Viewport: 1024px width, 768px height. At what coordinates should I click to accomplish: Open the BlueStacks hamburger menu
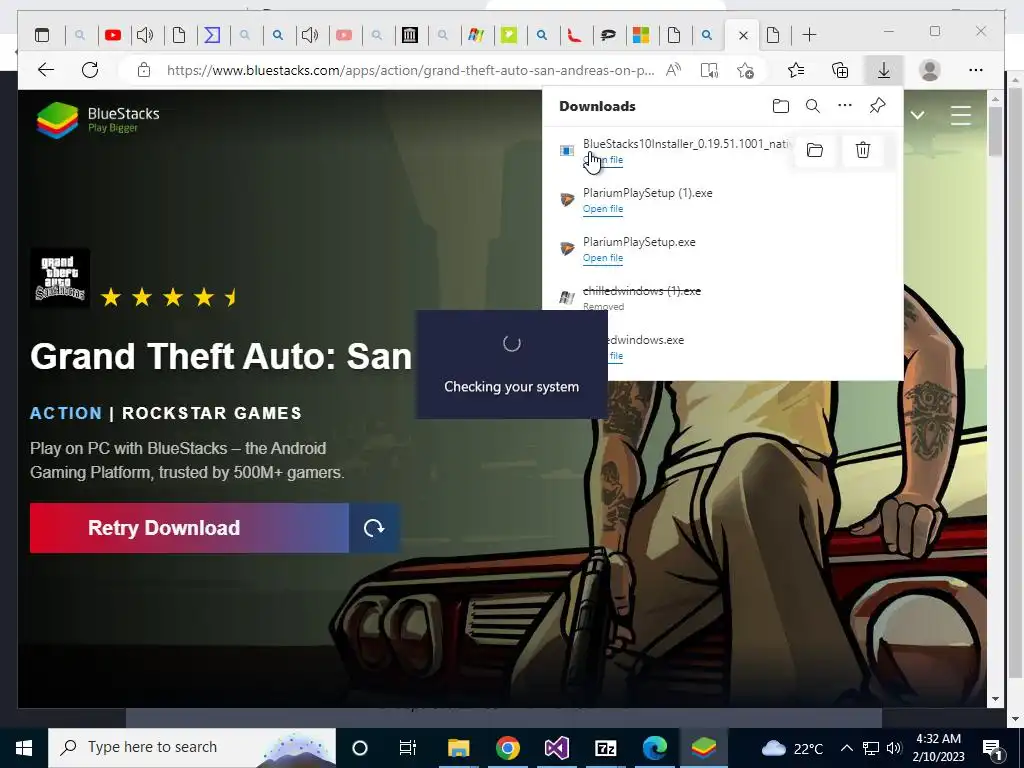[x=961, y=116]
